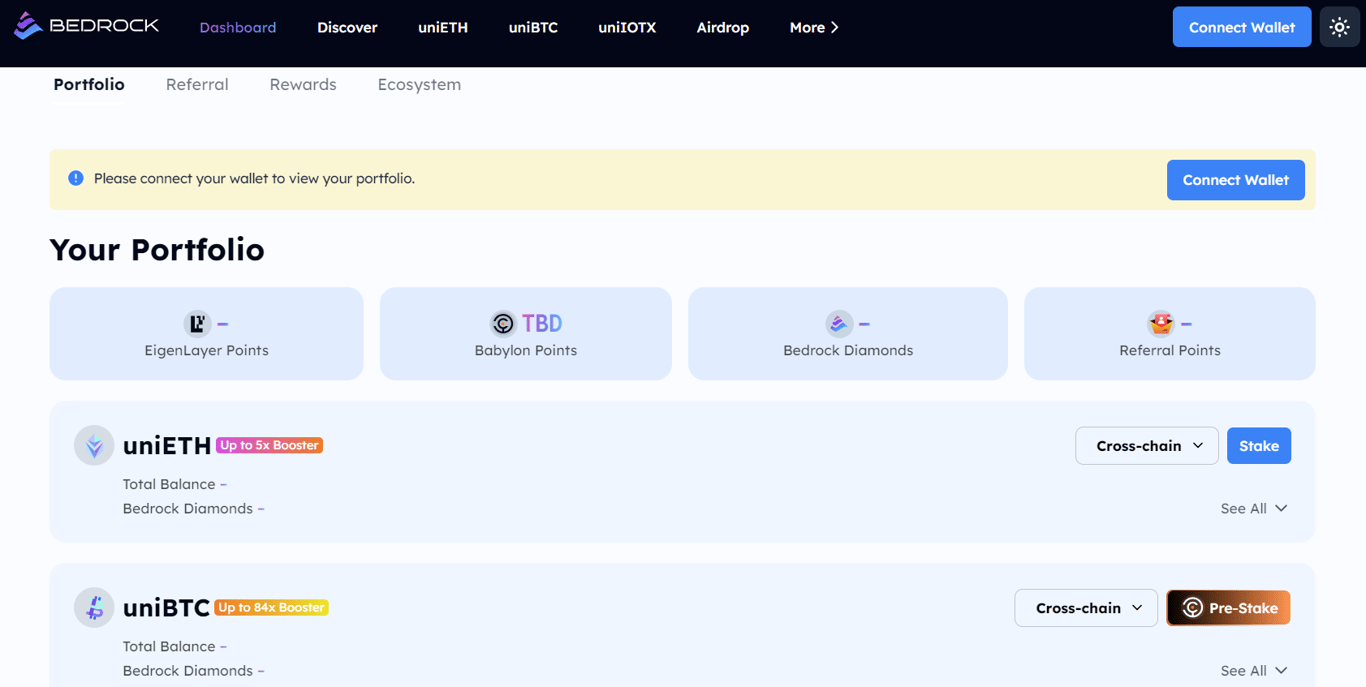Switch to the Rewards tab
This screenshot has width=1366, height=687.
pos(303,84)
